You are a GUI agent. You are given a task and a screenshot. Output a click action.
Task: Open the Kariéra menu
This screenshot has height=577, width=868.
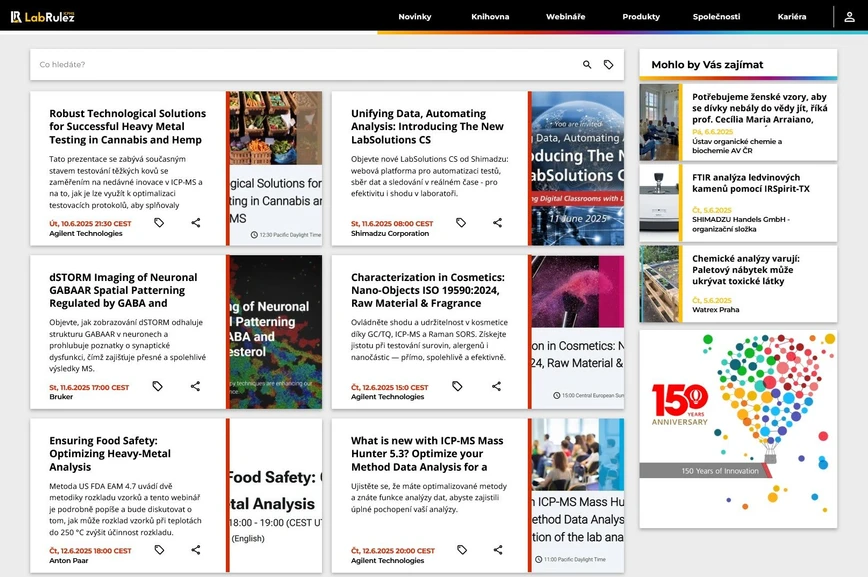[792, 17]
